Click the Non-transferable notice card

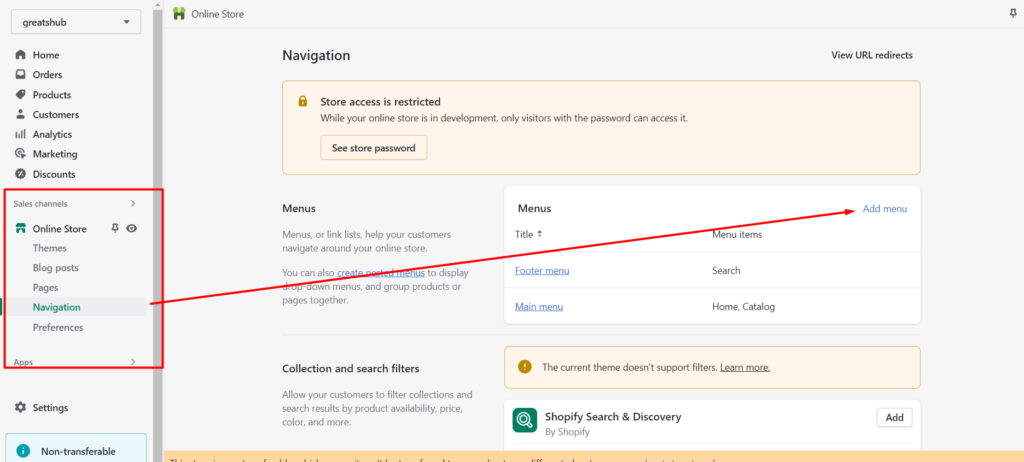tap(76, 448)
